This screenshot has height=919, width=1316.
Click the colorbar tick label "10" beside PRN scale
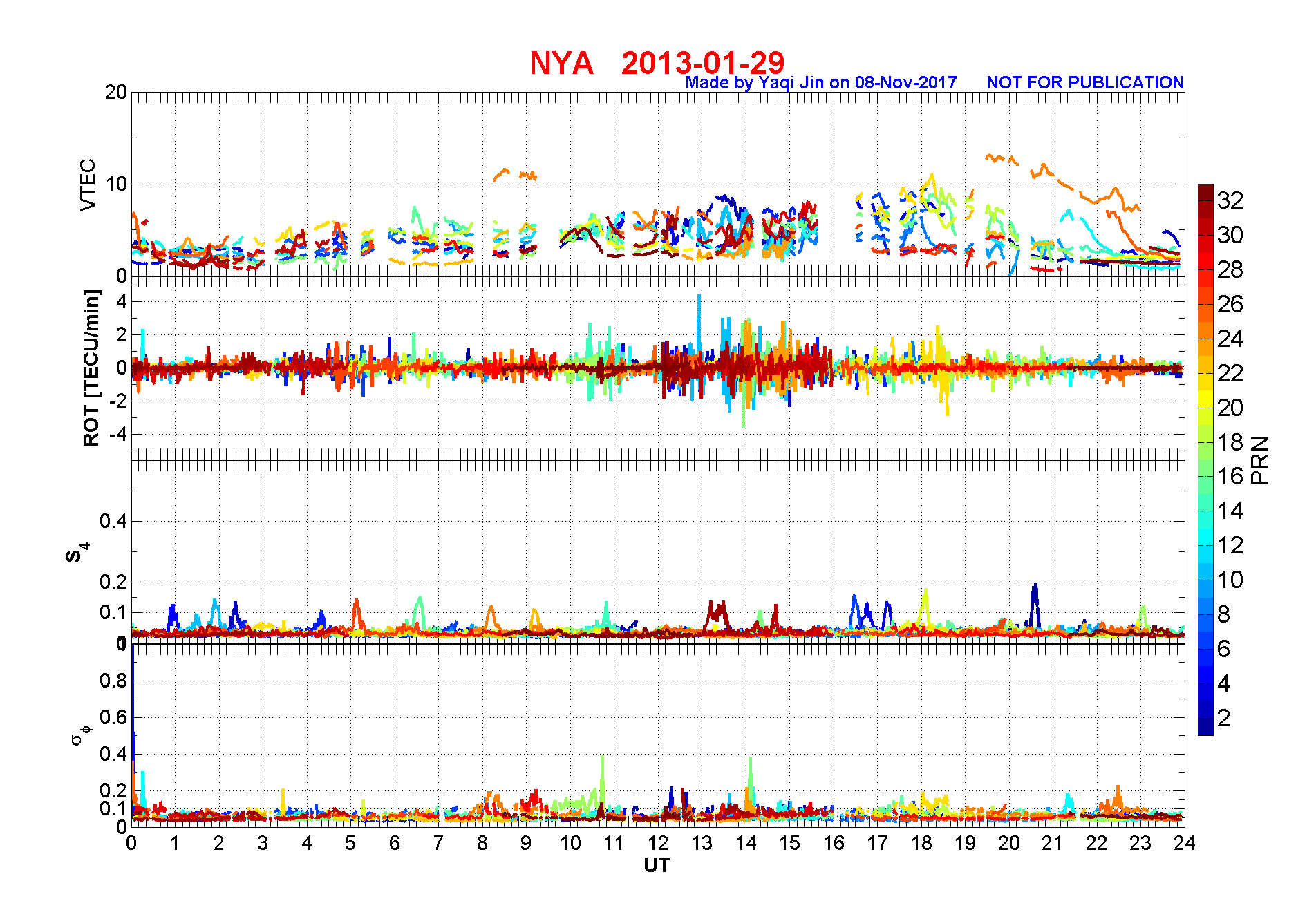coord(1230,580)
